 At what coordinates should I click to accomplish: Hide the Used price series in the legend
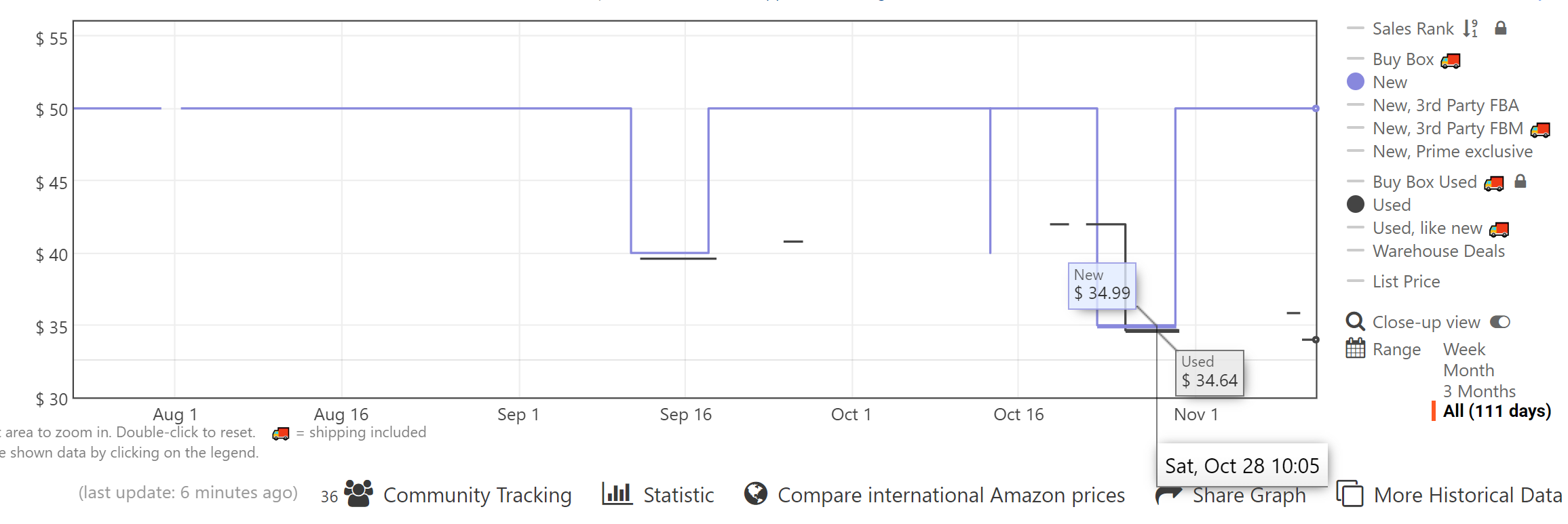tap(1391, 204)
